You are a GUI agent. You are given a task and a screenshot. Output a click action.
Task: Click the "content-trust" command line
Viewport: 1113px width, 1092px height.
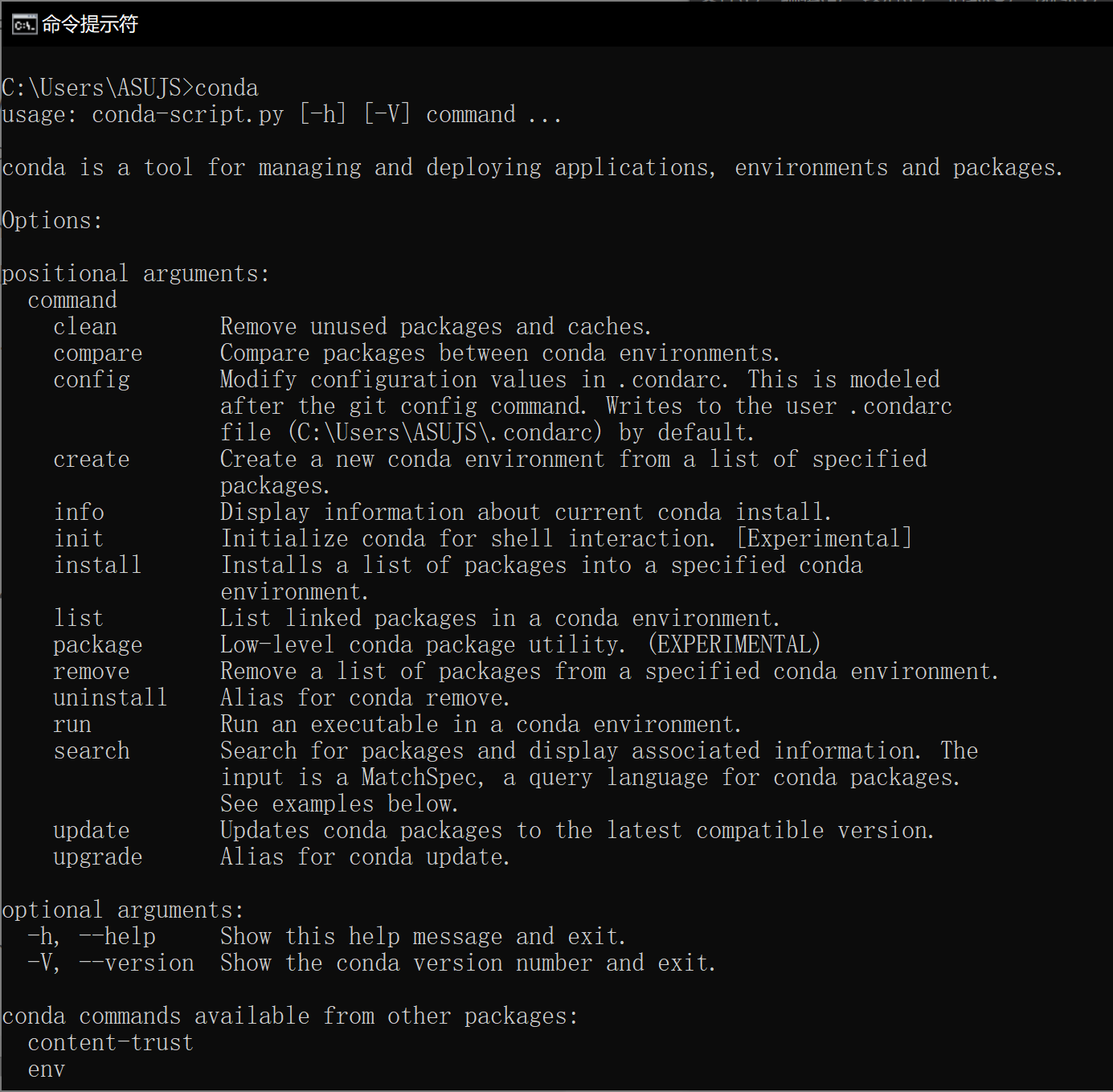[111, 1043]
